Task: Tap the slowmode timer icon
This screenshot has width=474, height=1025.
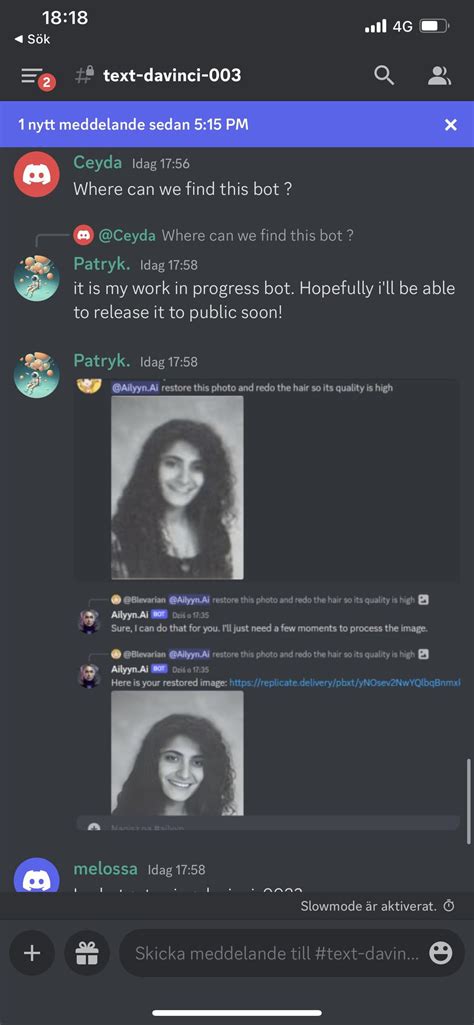Action: click(449, 906)
